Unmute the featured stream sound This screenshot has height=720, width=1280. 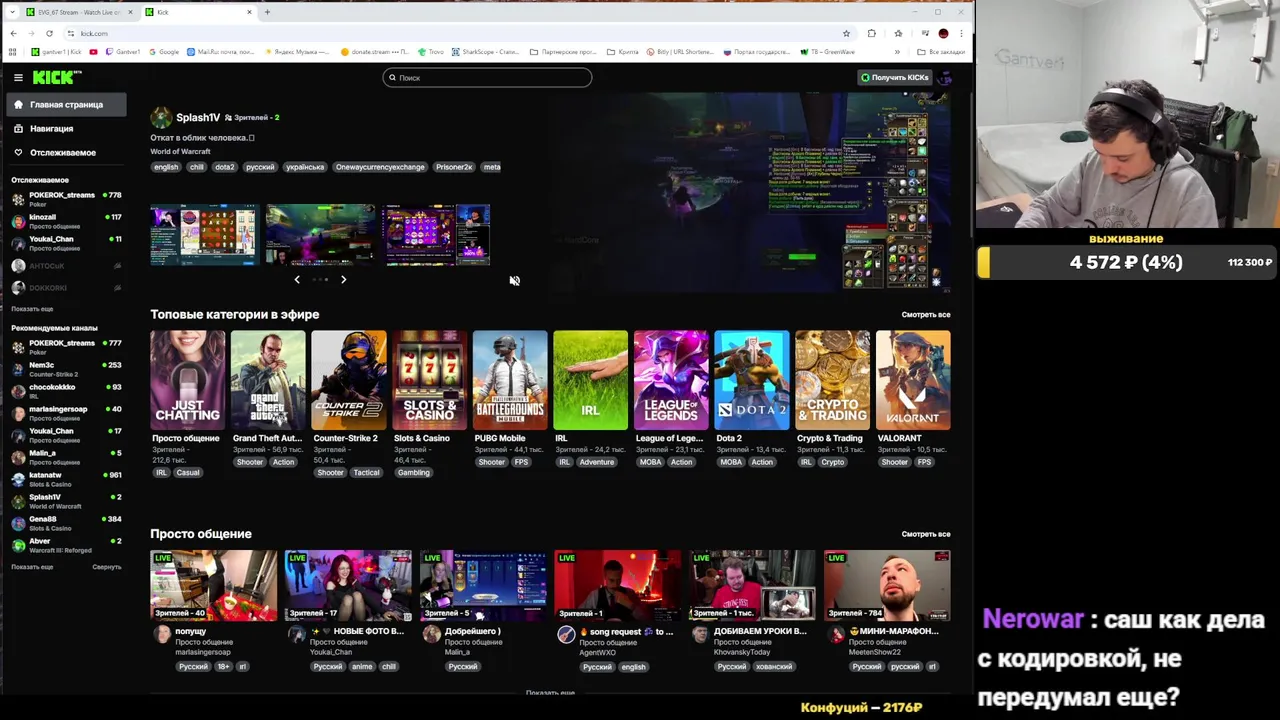[x=514, y=281]
